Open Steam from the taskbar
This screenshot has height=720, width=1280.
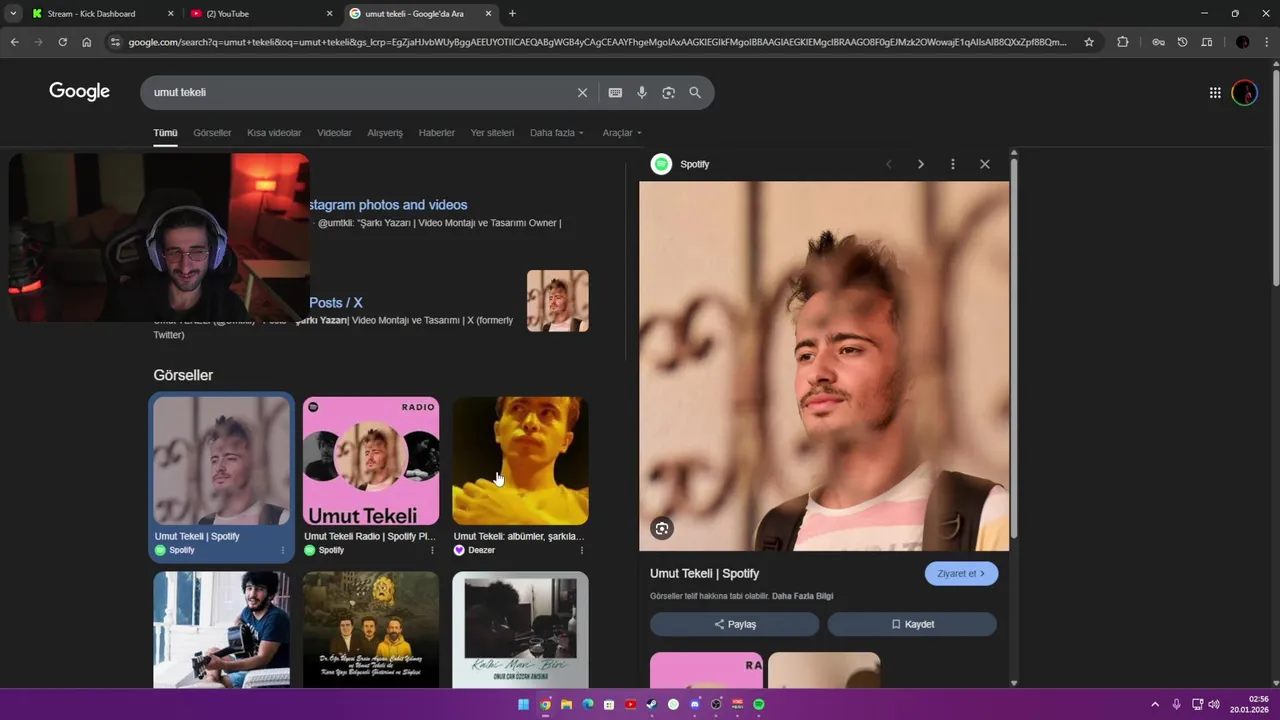click(x=652, y=705)
